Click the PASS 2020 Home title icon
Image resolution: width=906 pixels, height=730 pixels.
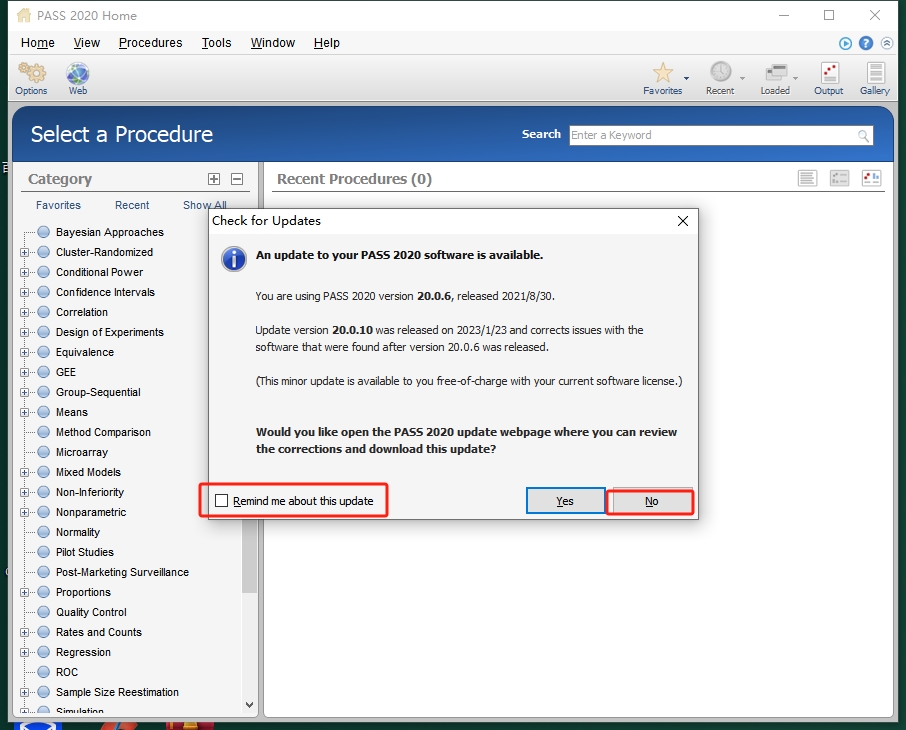point(24,16)
